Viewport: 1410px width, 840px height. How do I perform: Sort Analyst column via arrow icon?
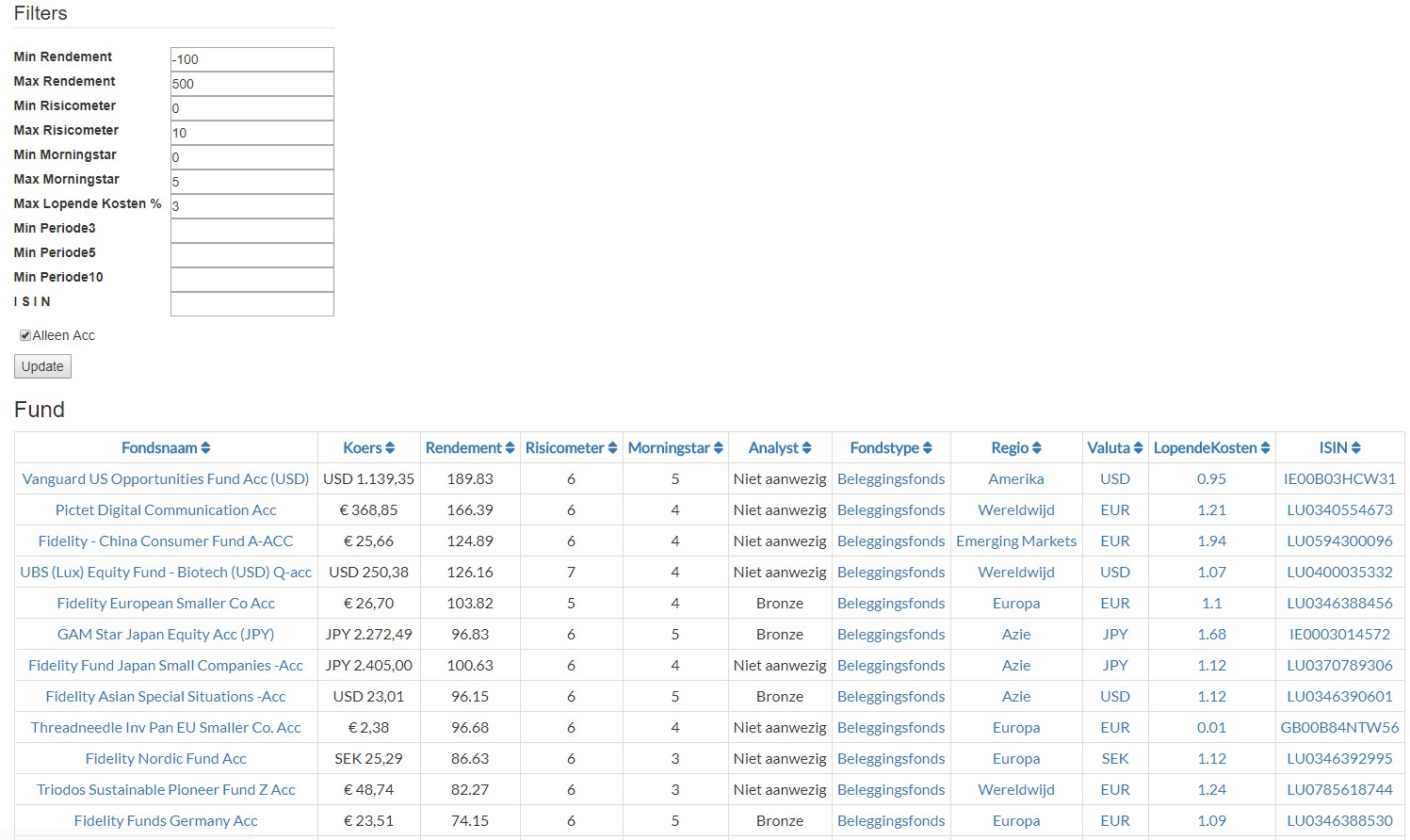click(806, 448)
